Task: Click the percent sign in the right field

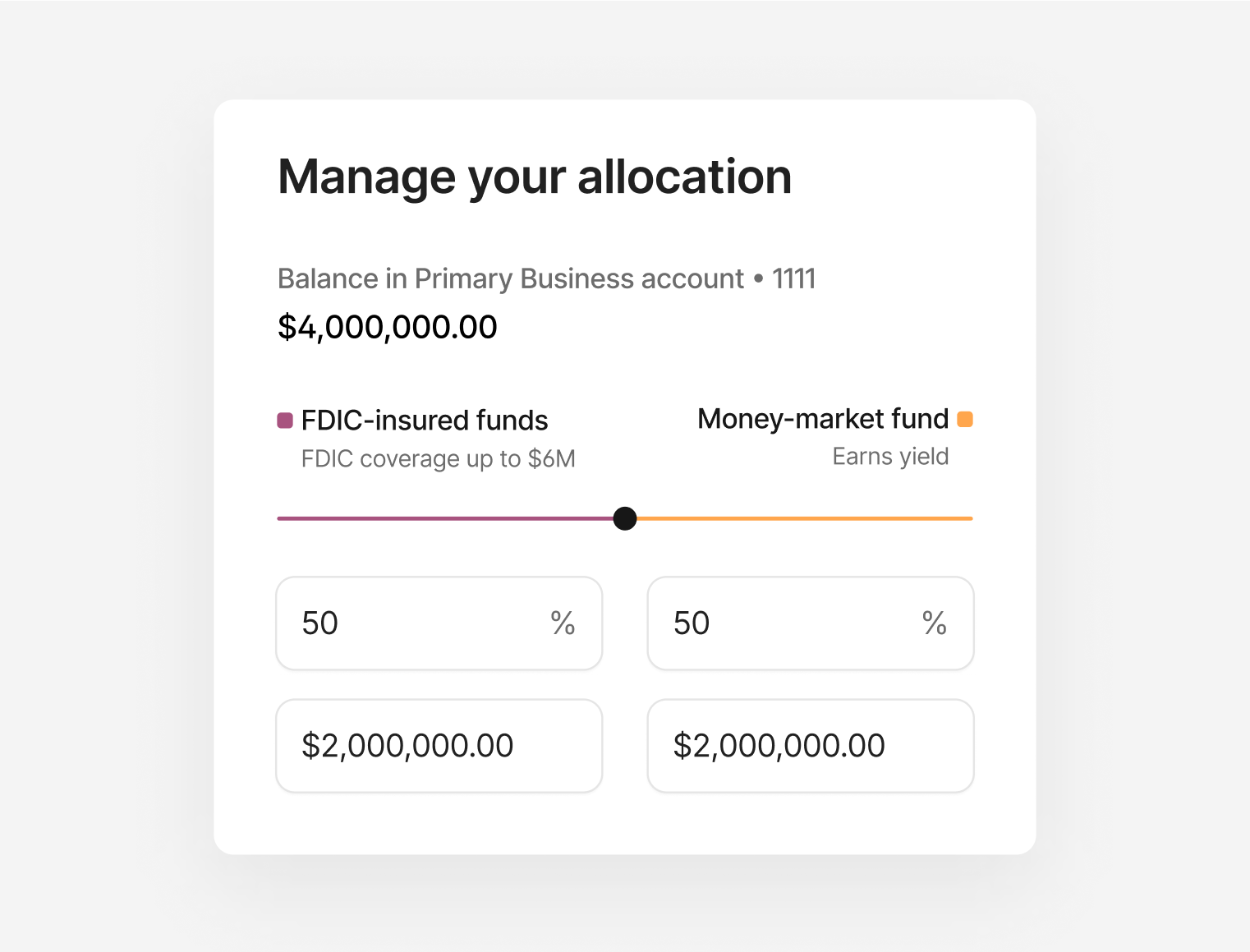Action: [x=935, y=623]
